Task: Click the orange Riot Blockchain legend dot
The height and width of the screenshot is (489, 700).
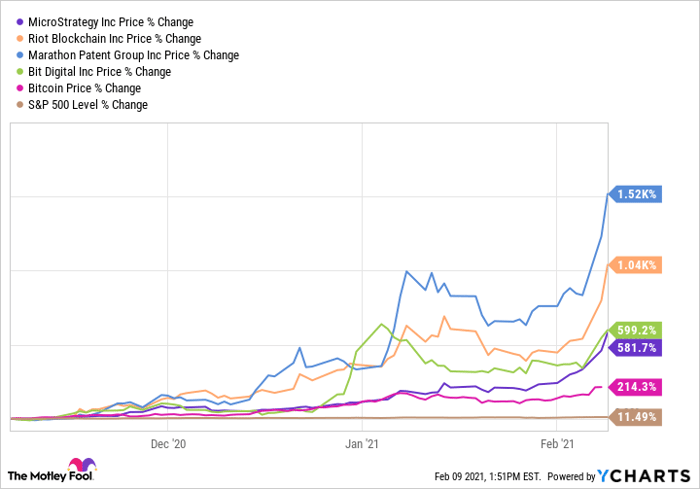Action: click(x=22, y=38)
